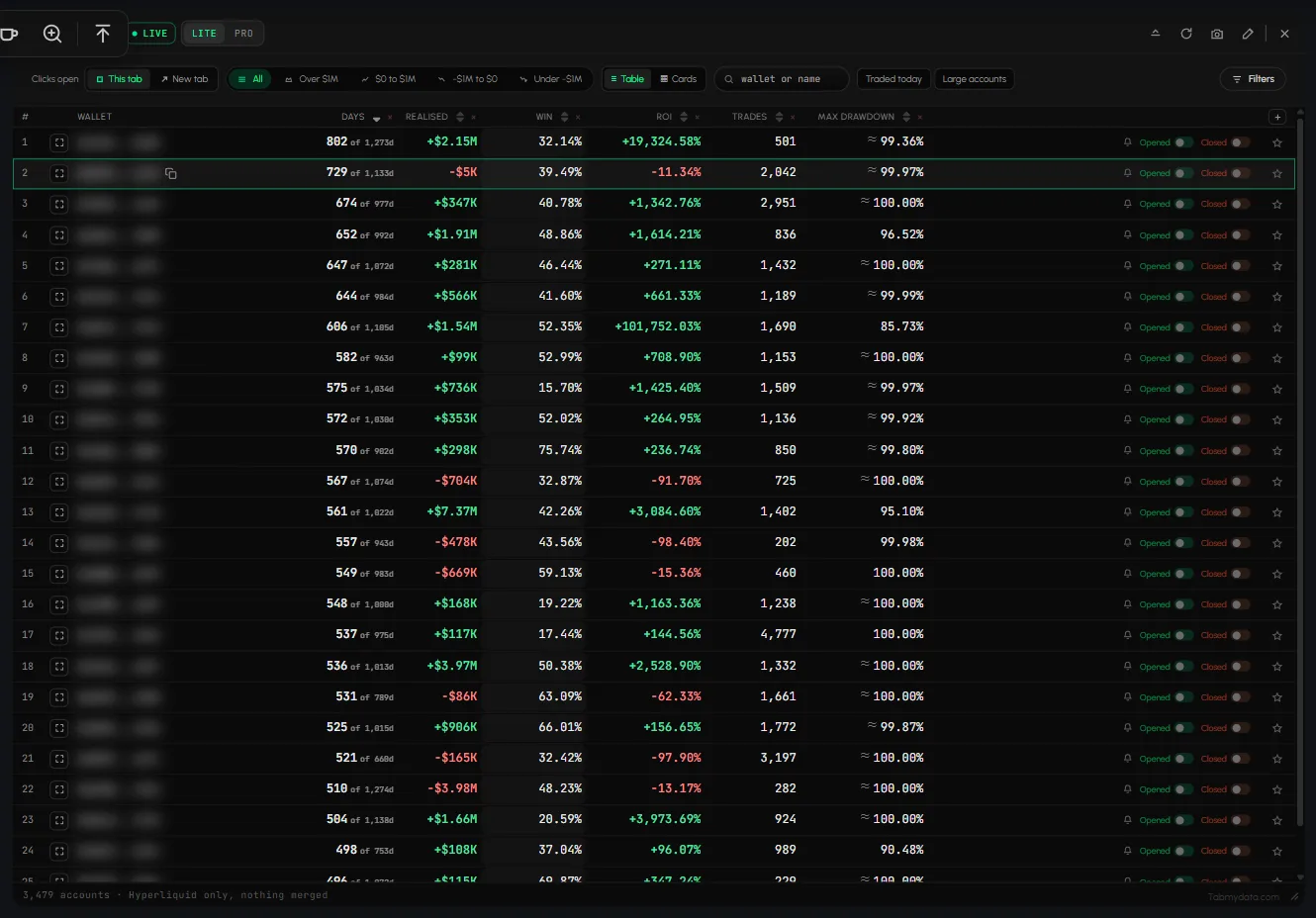The width and height of the screenshot is (1316, 918).
Task: Click the vertical table scrollbar
Action: click(1300, 475)
